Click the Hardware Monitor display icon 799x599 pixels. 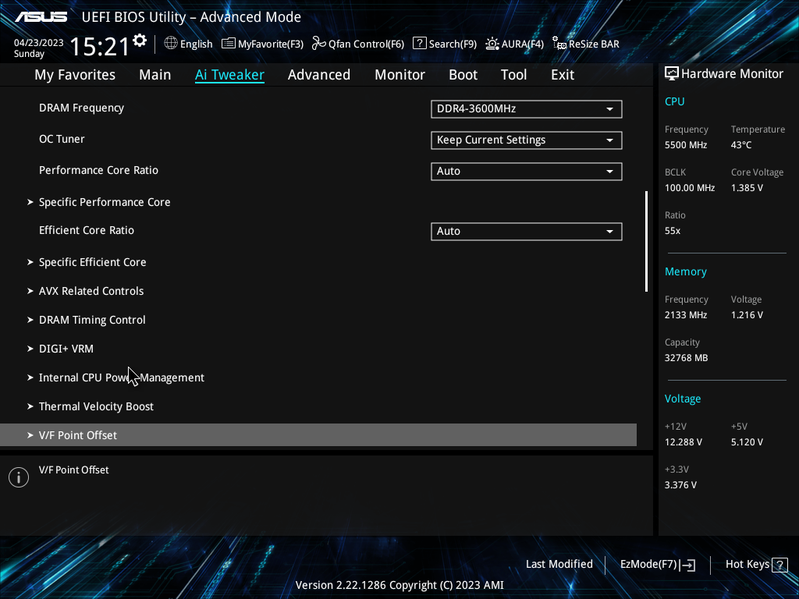(x=672, y=74)
